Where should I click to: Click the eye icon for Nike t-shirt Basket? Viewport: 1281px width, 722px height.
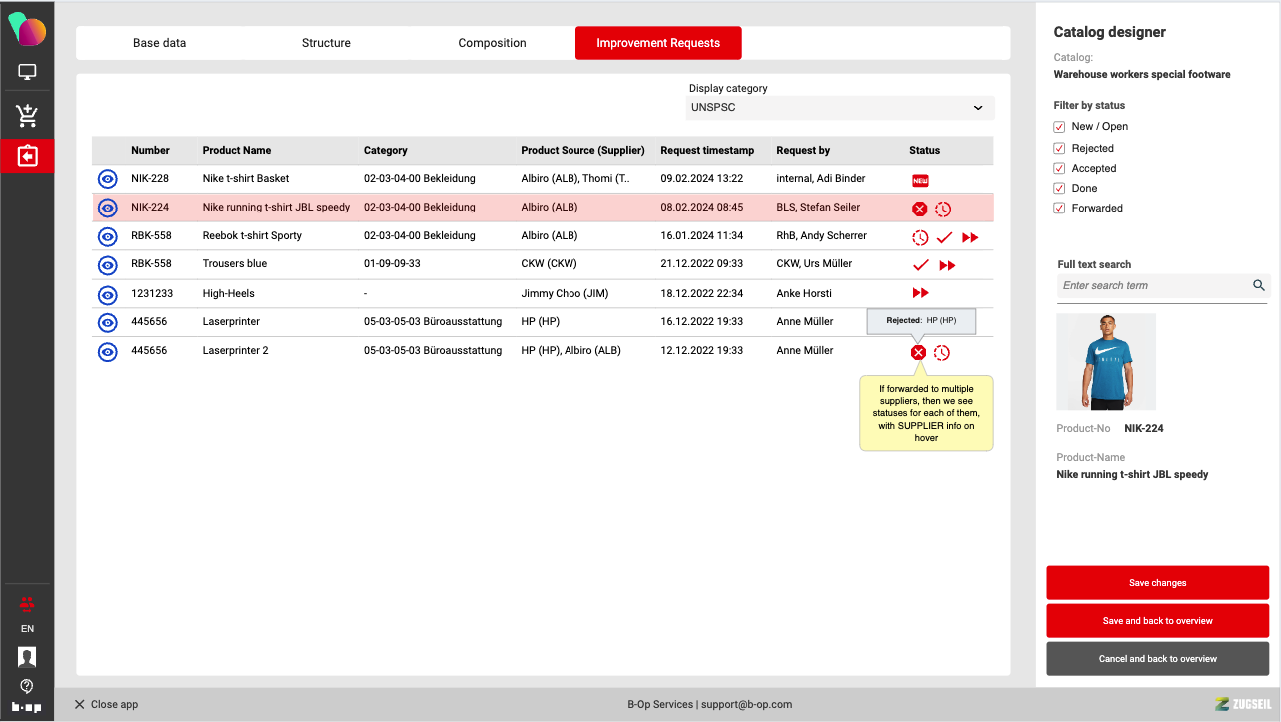pyautogui.click(x=108, y=179)
